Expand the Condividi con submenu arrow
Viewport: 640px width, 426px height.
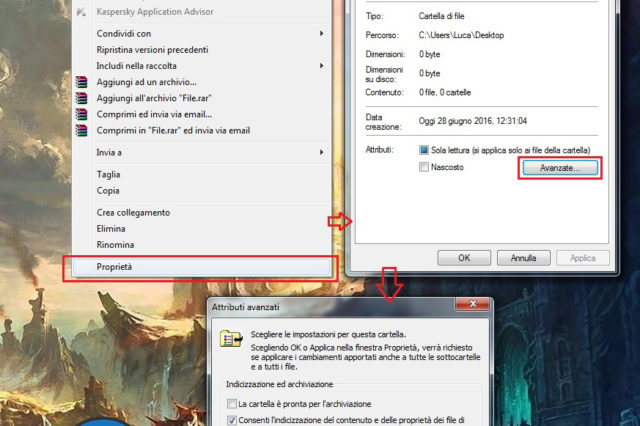322,33
